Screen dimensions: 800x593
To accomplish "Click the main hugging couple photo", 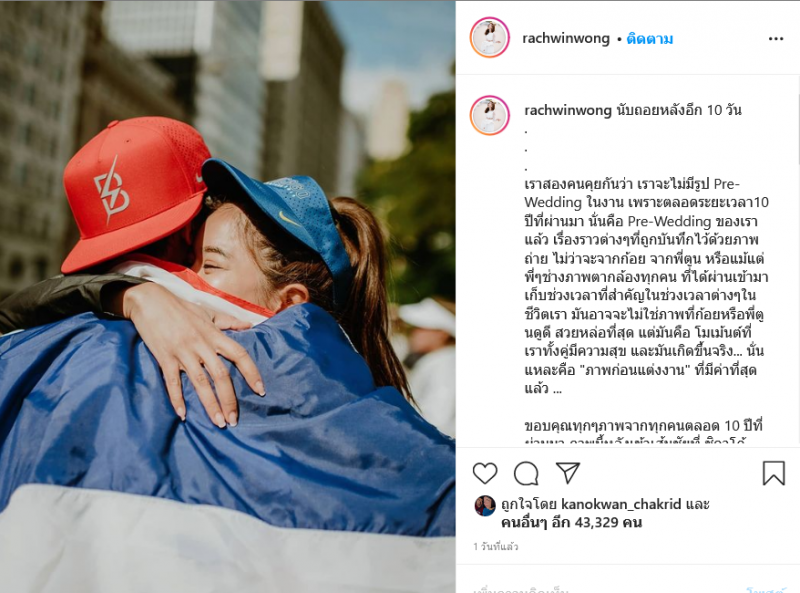I will pyautogui.click(x=228, y=296).
